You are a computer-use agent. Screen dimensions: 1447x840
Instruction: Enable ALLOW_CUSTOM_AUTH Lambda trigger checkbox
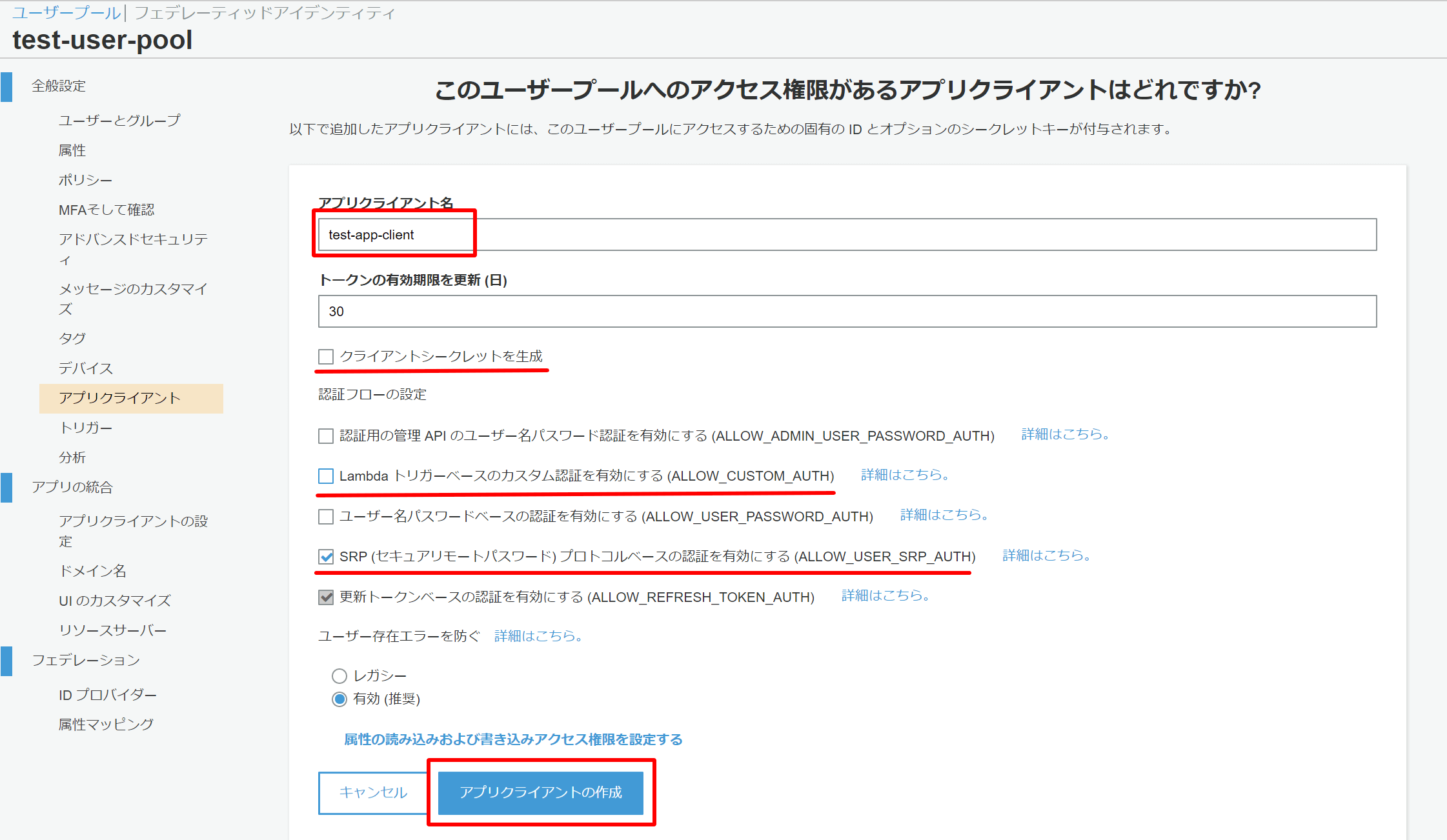326,476
